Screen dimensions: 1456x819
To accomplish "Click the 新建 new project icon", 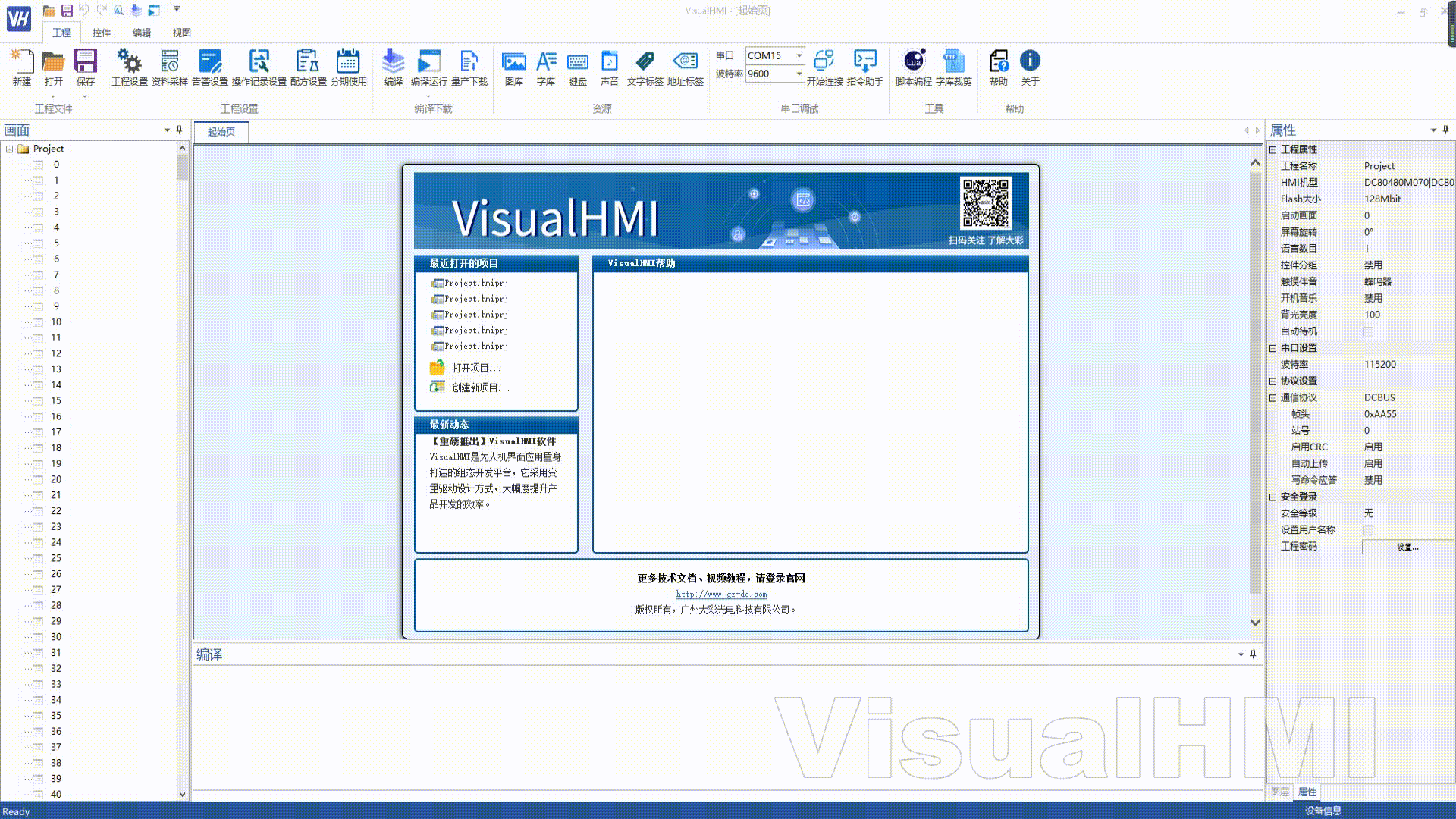I will pyautogui.click(x=22, y=67).
